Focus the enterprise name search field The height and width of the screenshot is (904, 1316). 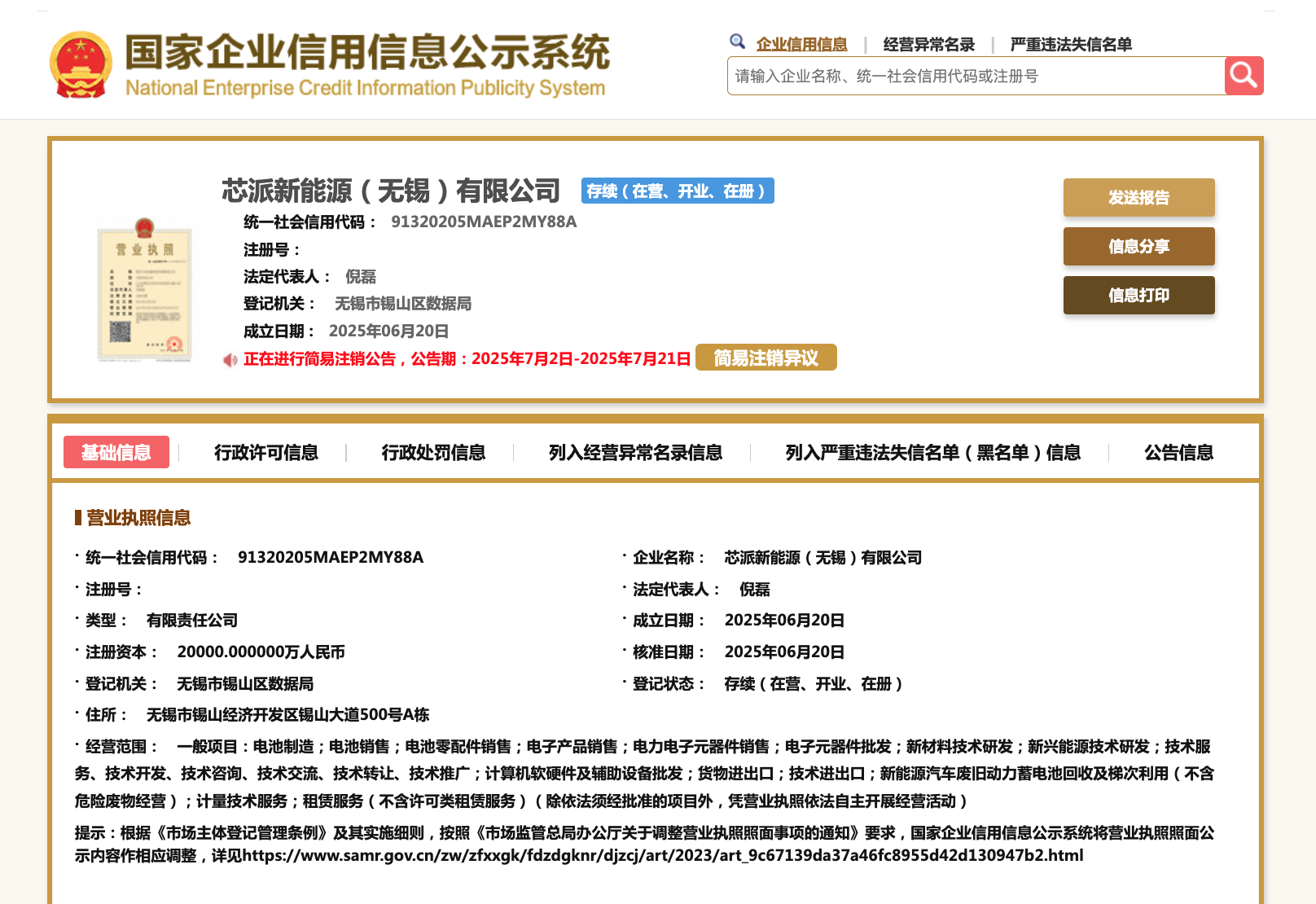(975, 76)
